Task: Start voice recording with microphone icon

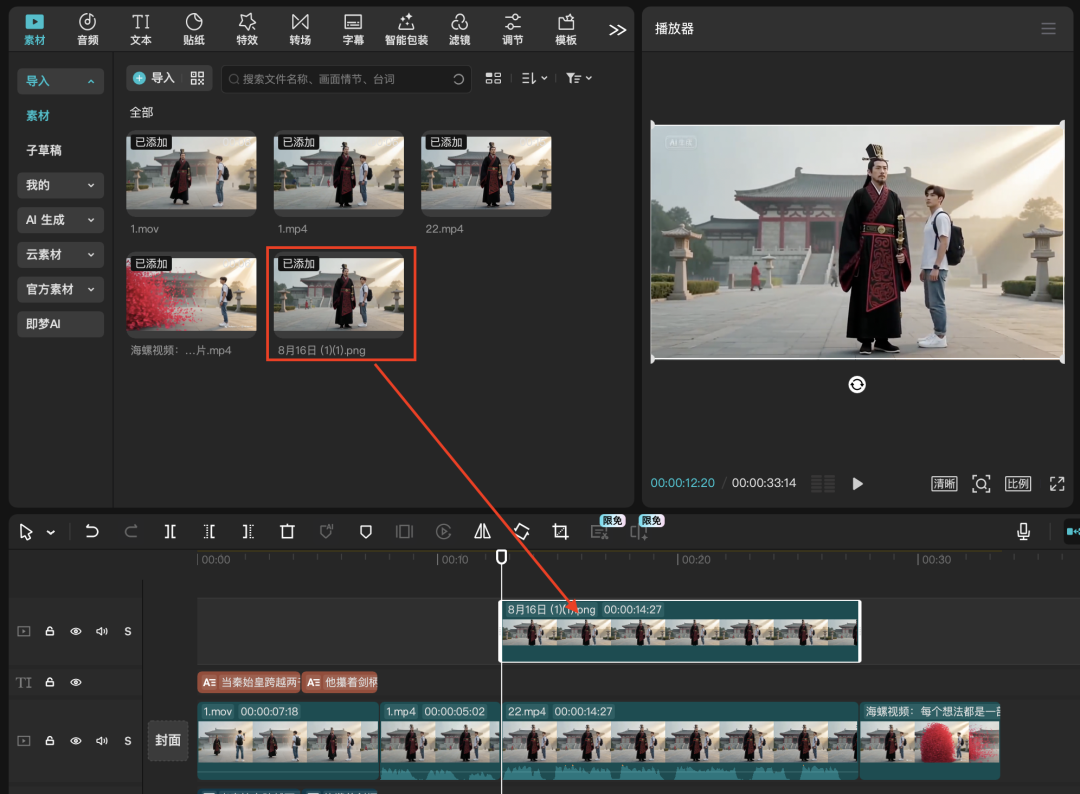Action: coord(1023,532)
